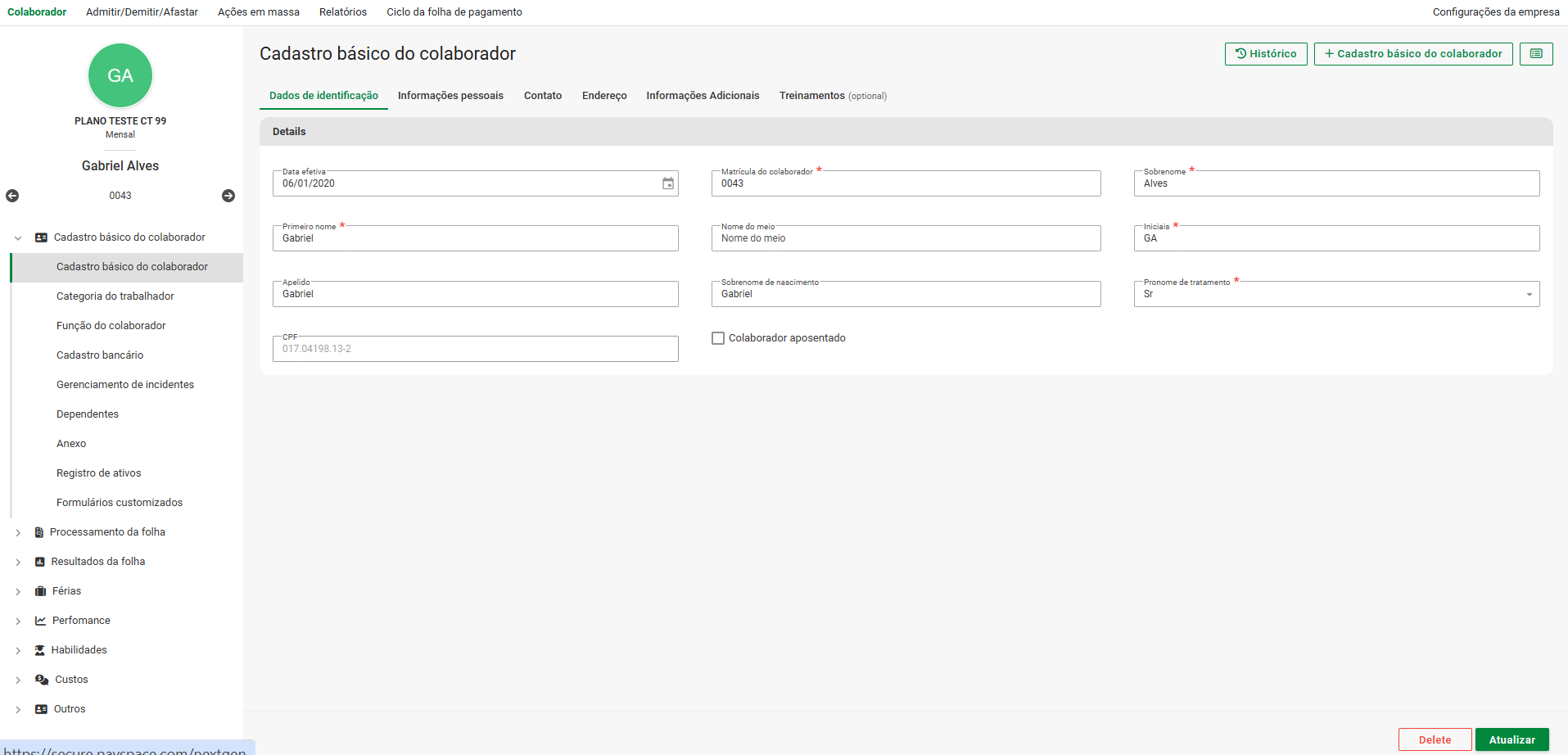Click the Nome do meio input field

[906, 239]
